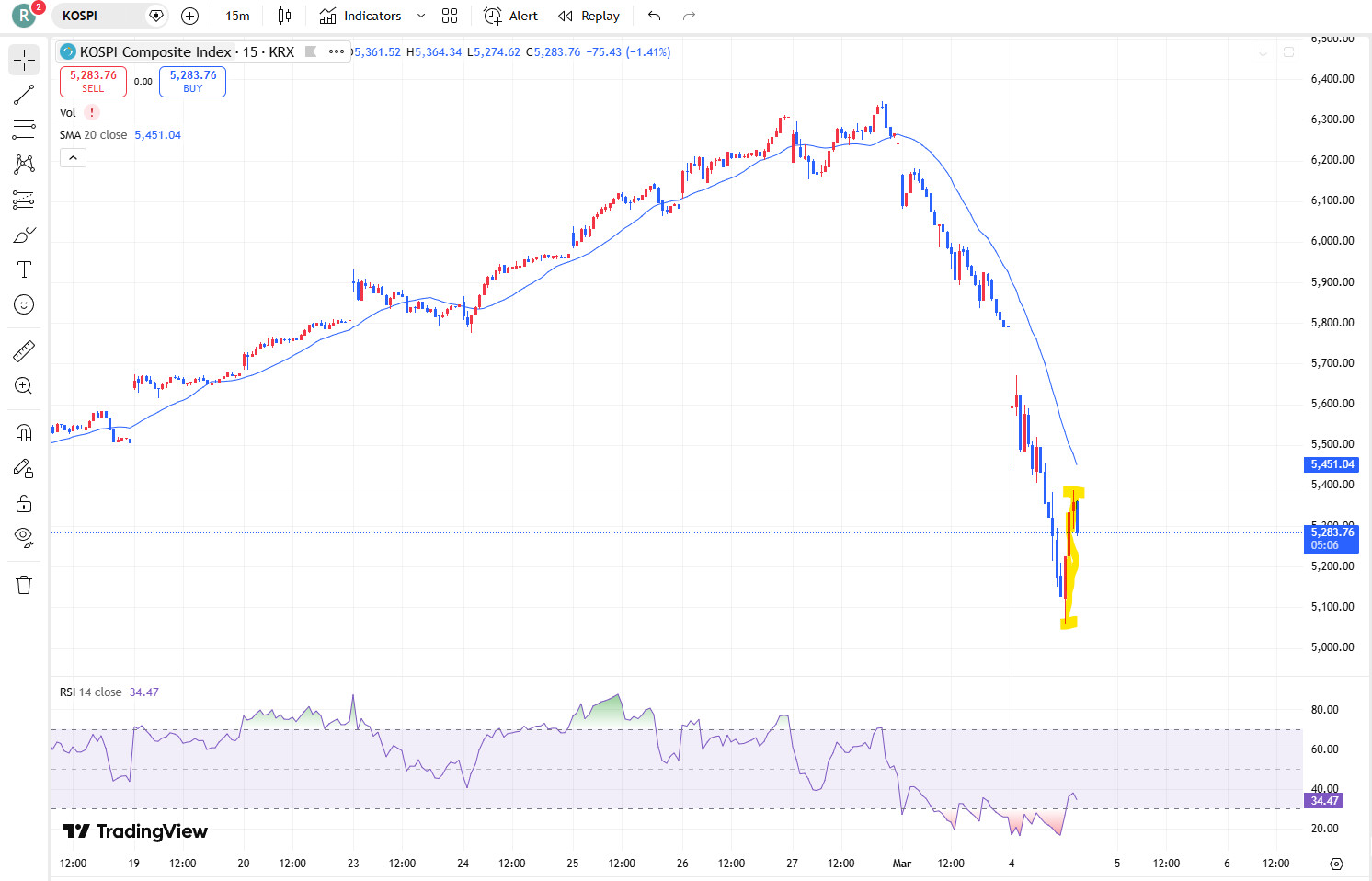
Task: Select the ruler measure tool
Action: 24,350
